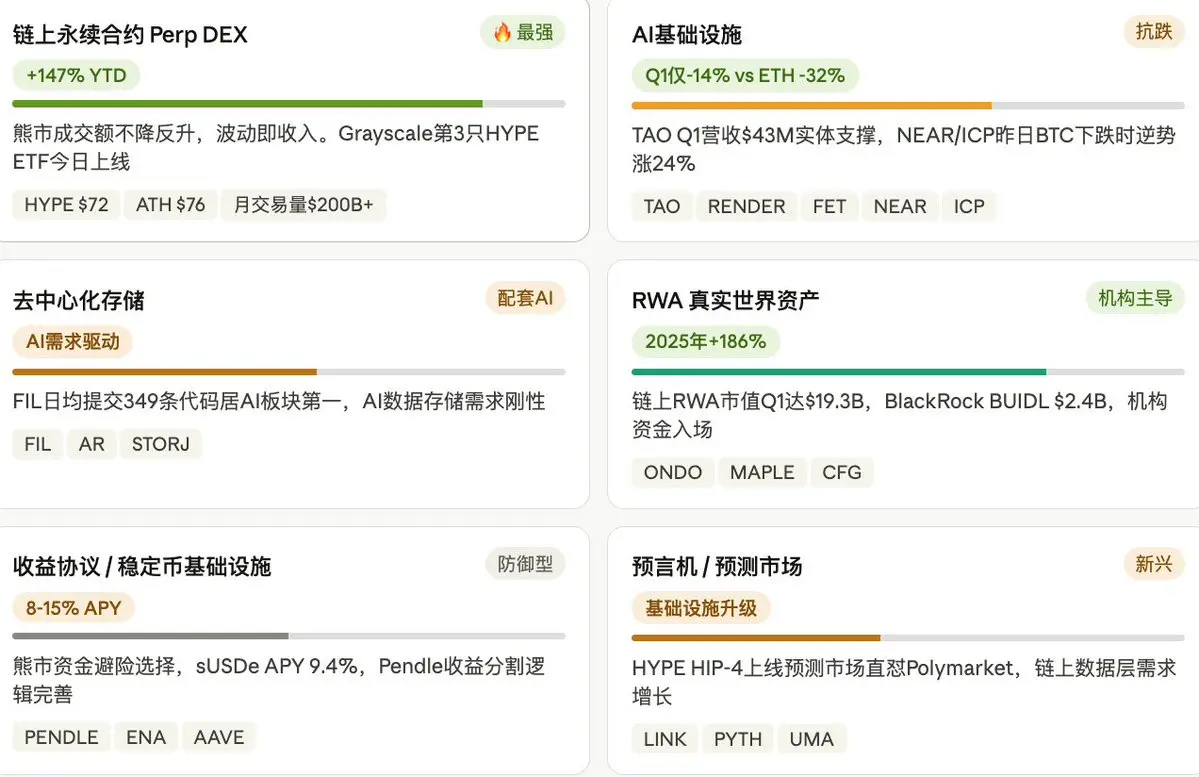Open the AI基础设施 card title
The height and width of the screenshot is (777, 1199).
[x=687, y=34]
